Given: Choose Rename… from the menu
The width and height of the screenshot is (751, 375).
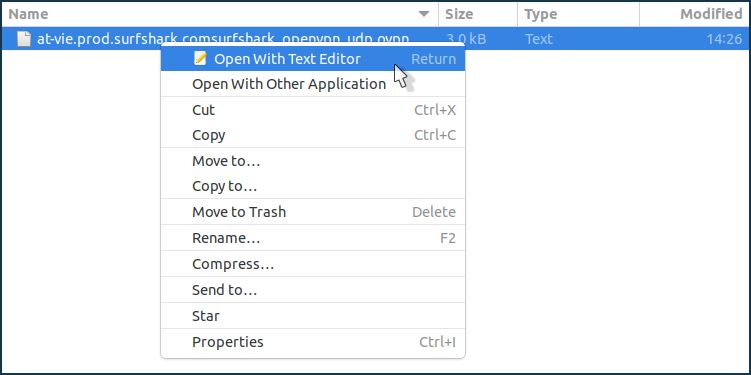Looking at the screenshot, I should (x=313, y=238).
